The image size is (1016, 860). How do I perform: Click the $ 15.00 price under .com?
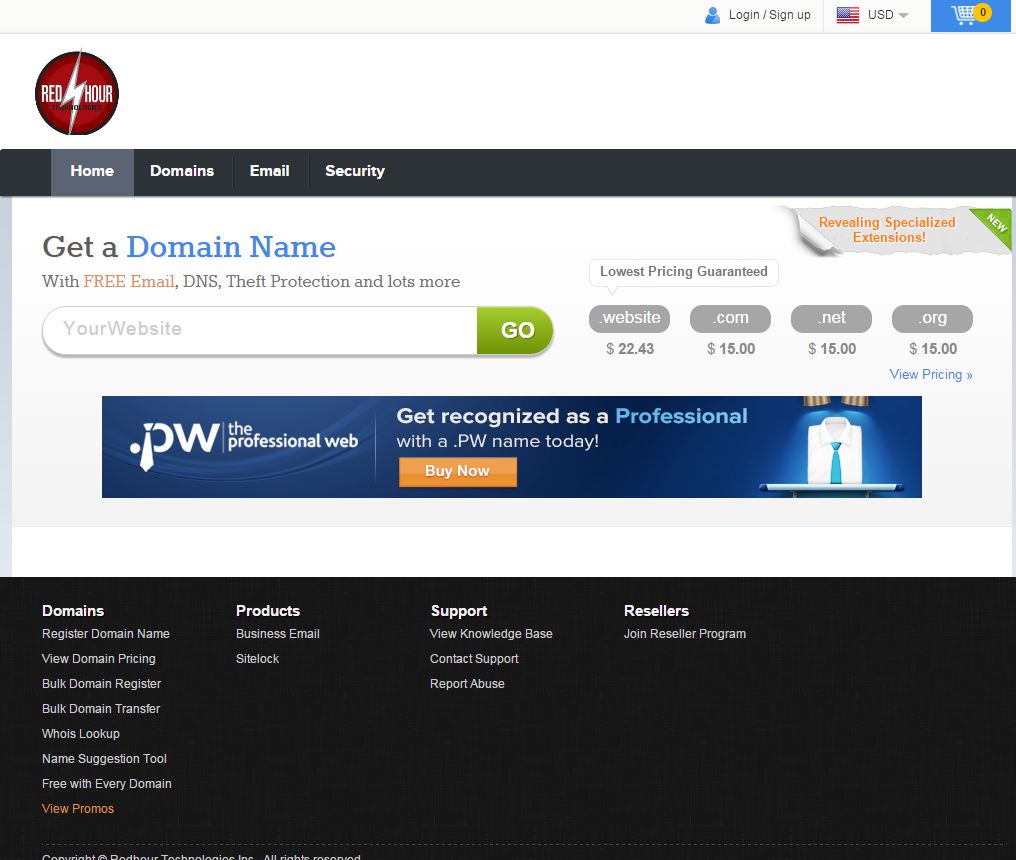point(731,349)
